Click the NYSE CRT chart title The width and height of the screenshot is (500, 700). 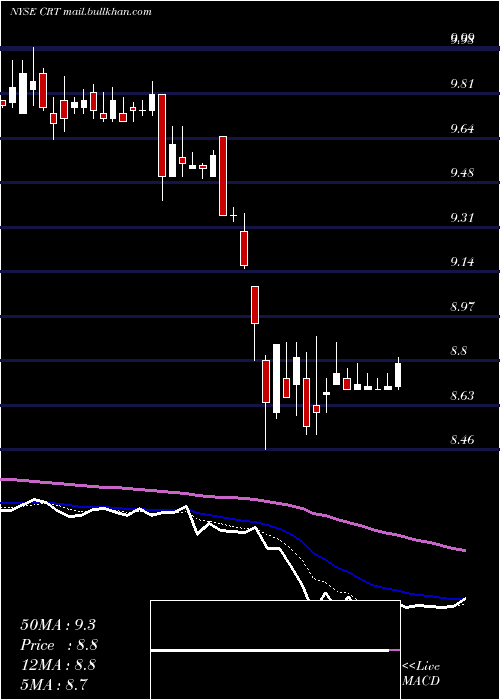(x=81, y=11)
